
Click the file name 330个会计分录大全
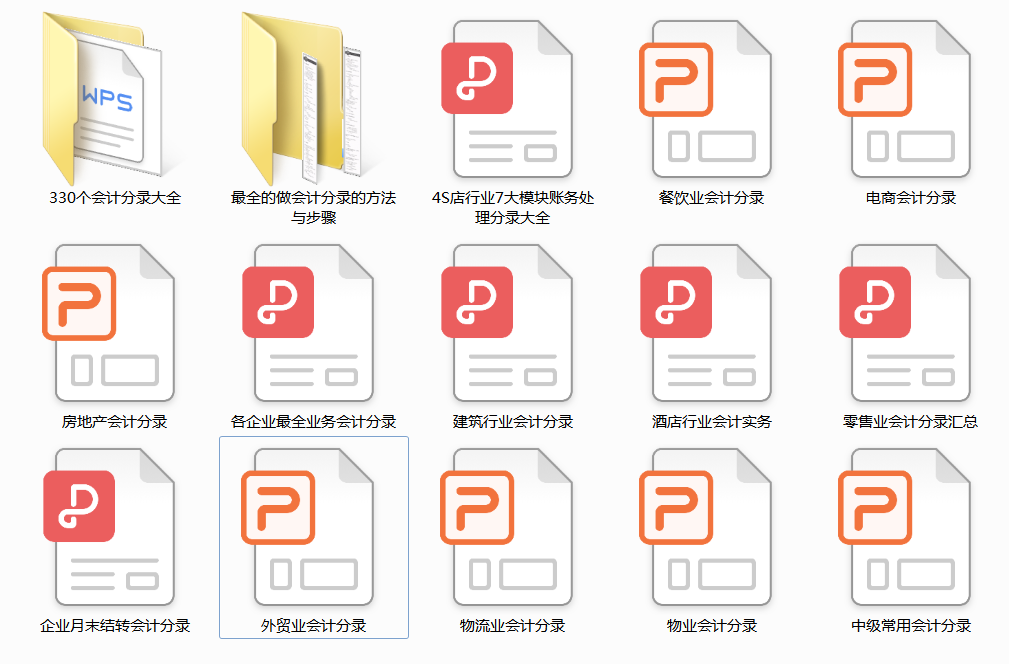click(x=115, y=198)
